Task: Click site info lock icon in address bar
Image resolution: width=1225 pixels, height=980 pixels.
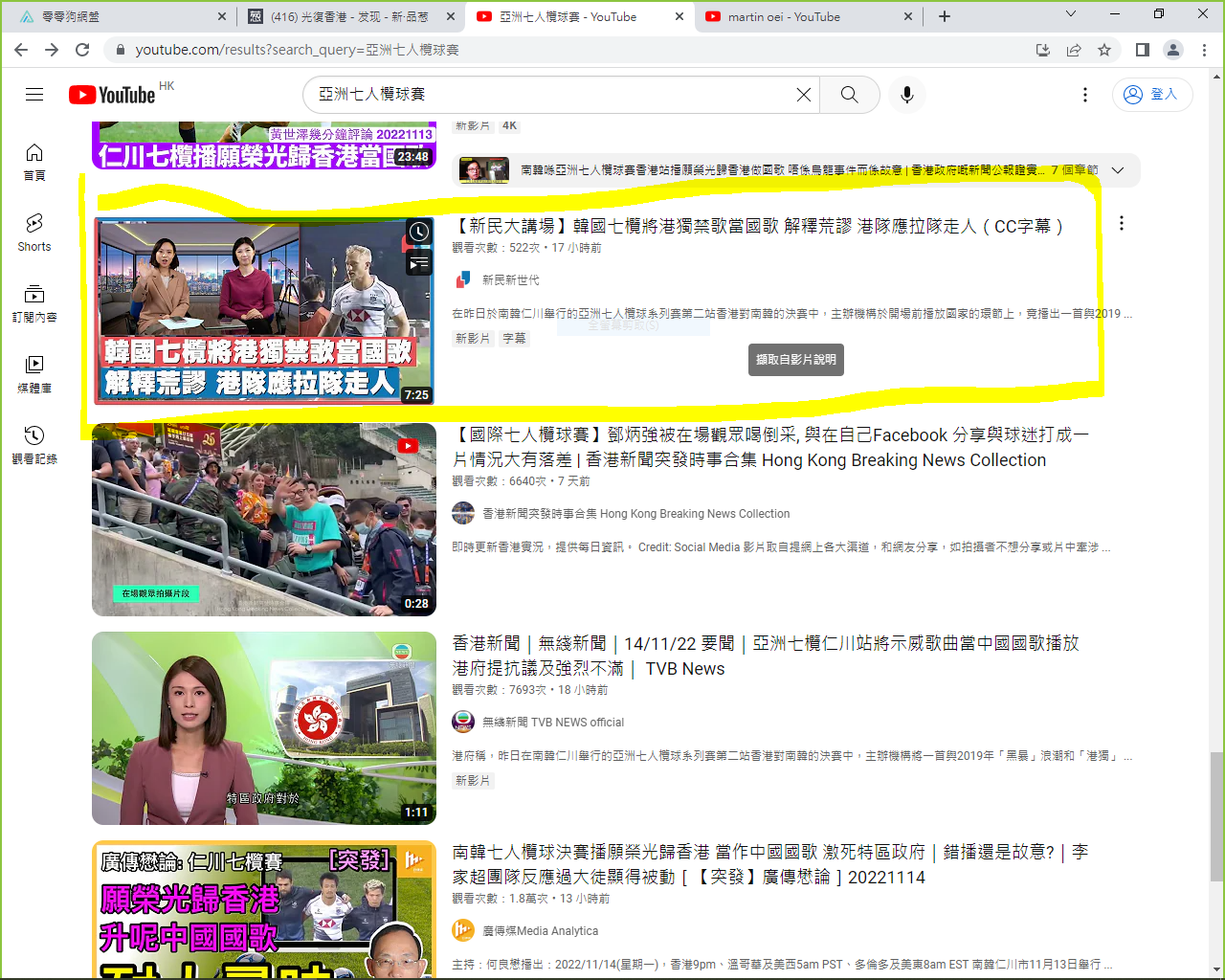Action: [120, 50]
